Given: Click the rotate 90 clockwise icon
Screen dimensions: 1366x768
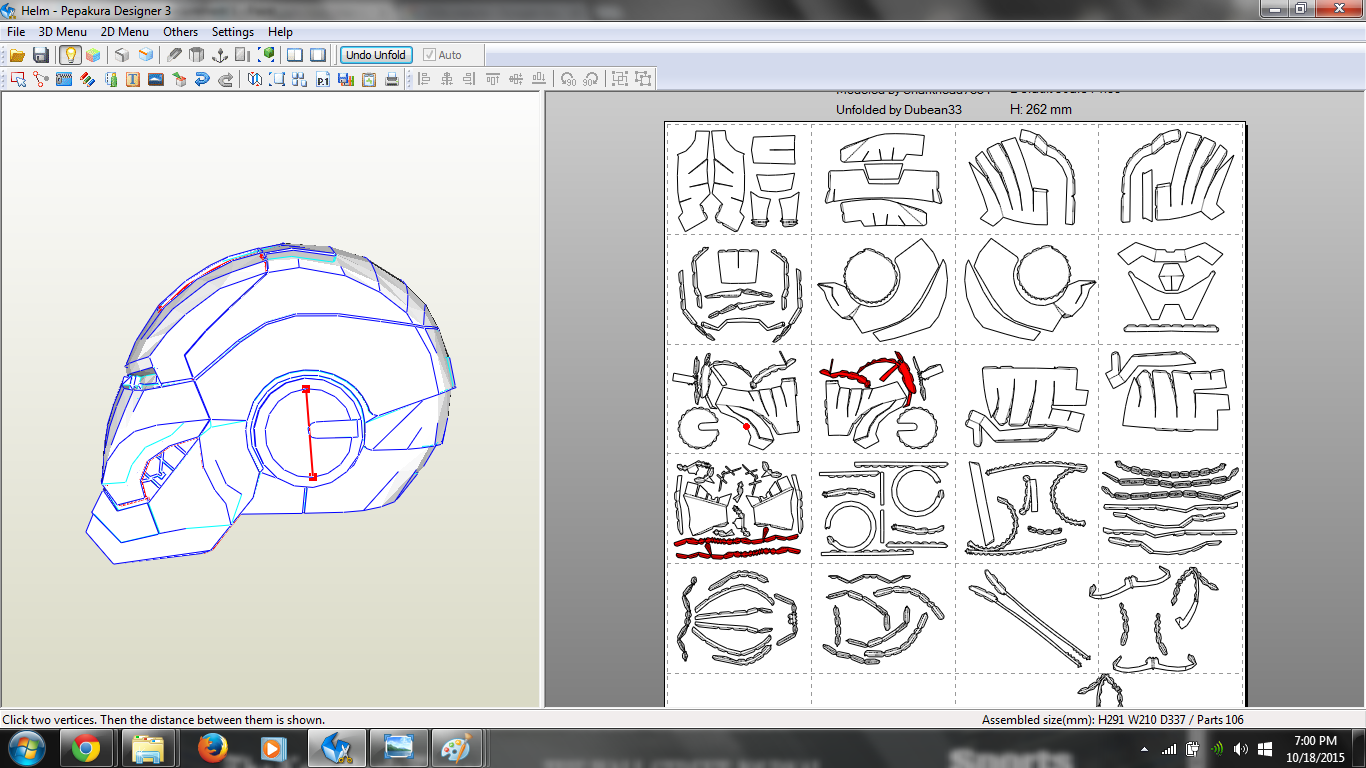Looking at the screenshot, I should (591, 79).
